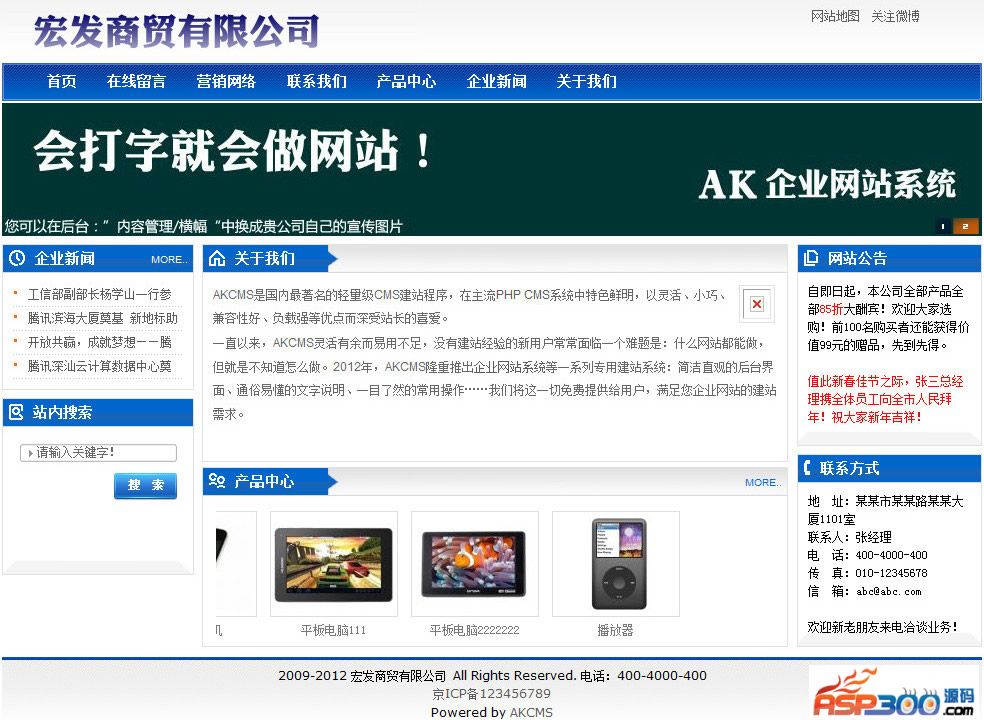984x720 pixels.
Task: Focus the 请输入关键字 search field
Action: point(103,453)
